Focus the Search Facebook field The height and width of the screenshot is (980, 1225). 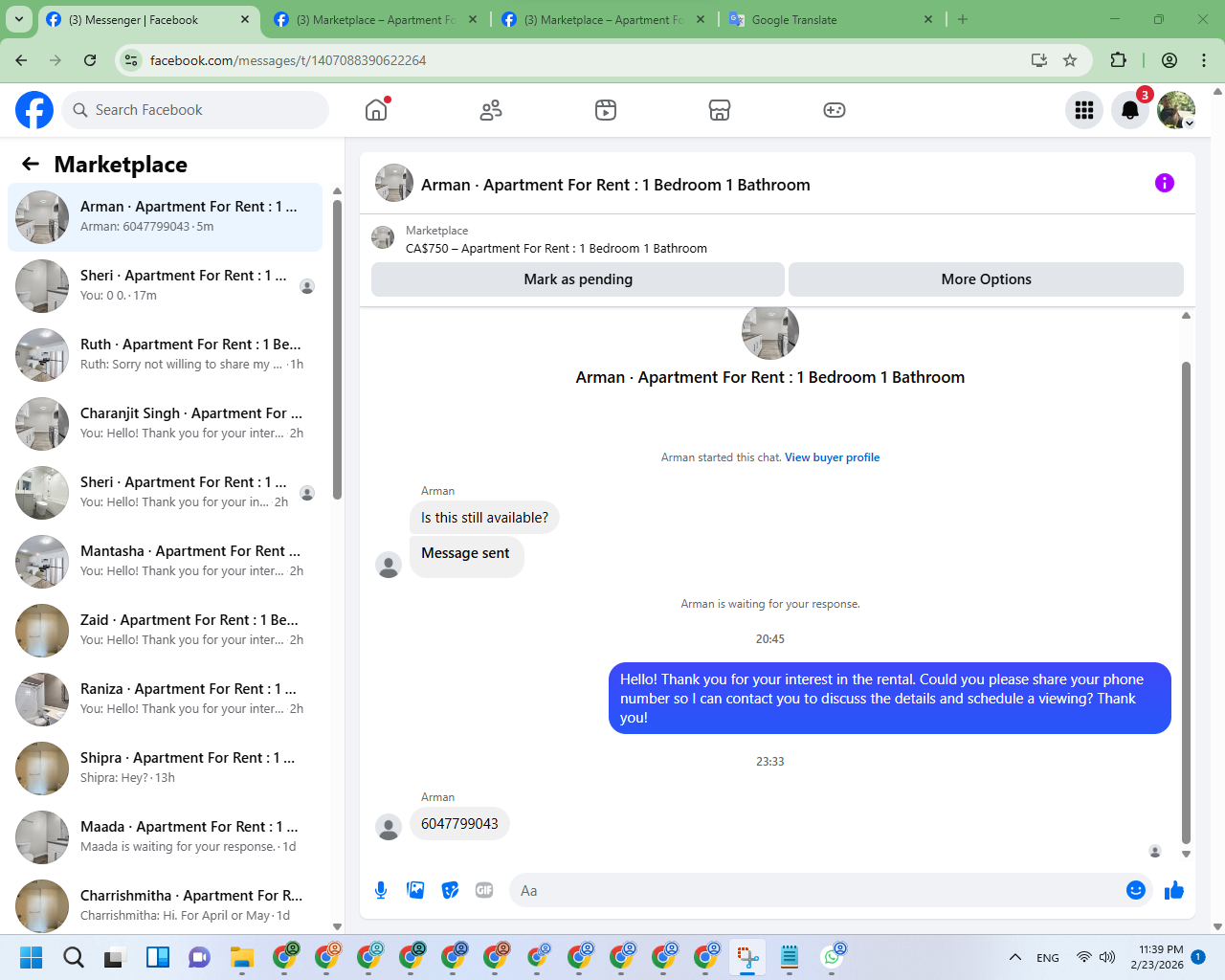(x=195, y=110)
